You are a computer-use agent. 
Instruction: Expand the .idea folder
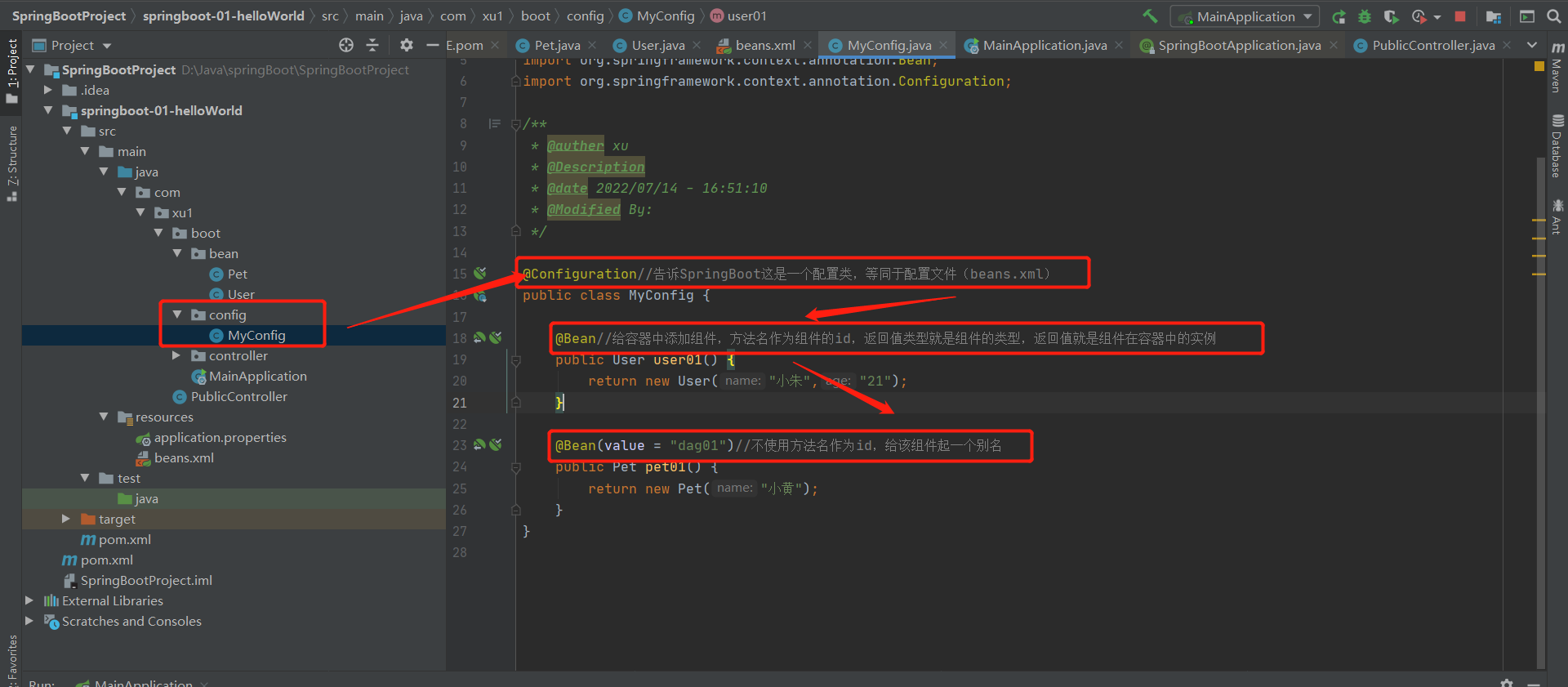(48, 90)
